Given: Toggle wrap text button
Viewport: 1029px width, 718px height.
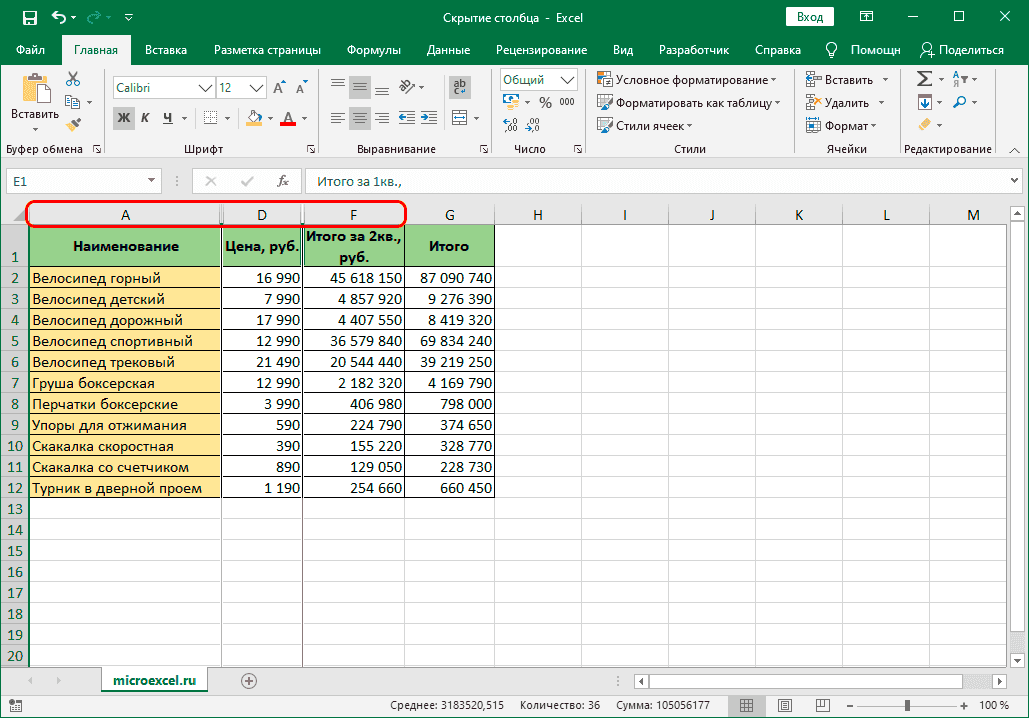Looking at the screenshot, I should pos(460,88).
